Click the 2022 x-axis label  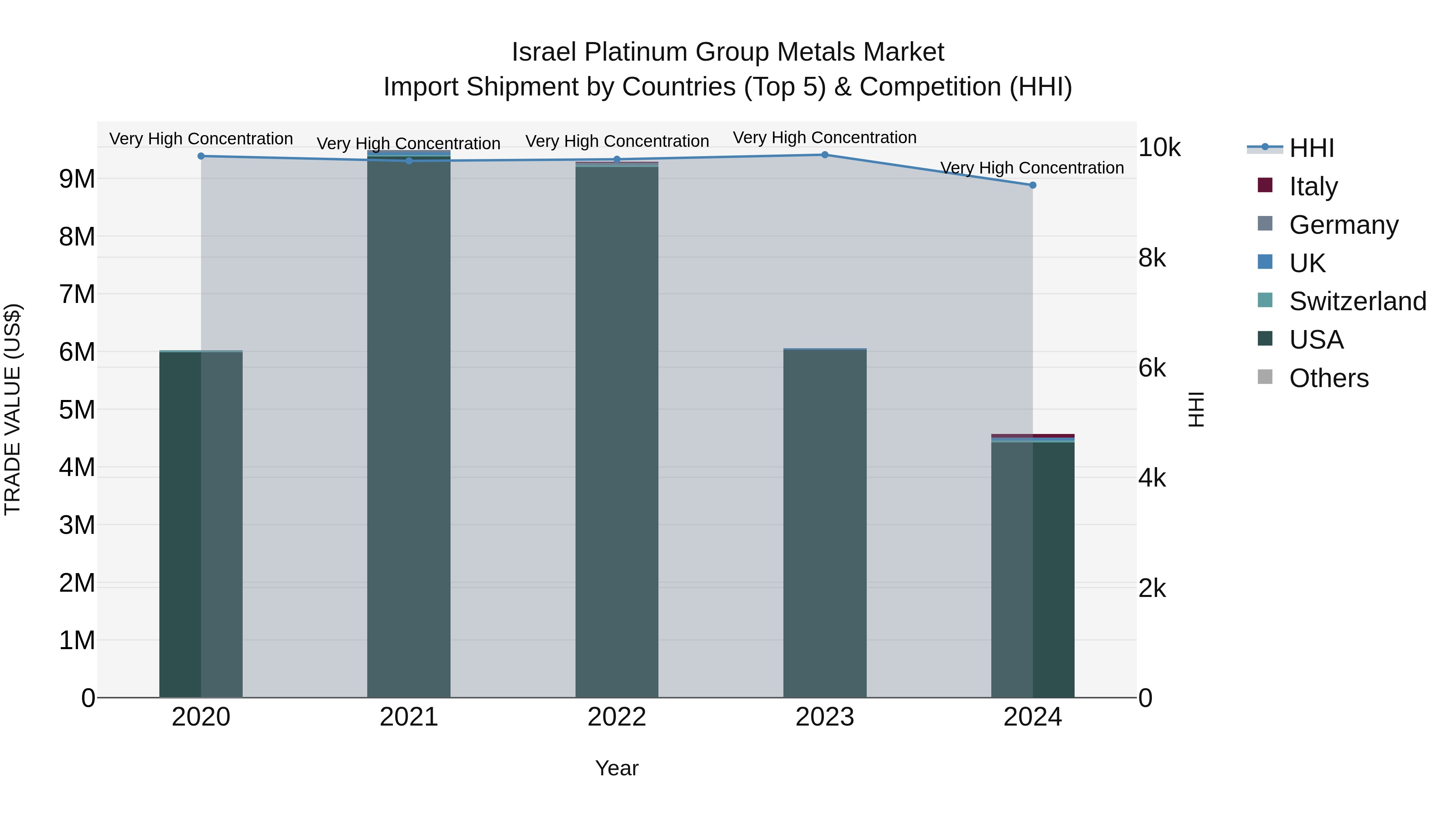tap(617, 717)
